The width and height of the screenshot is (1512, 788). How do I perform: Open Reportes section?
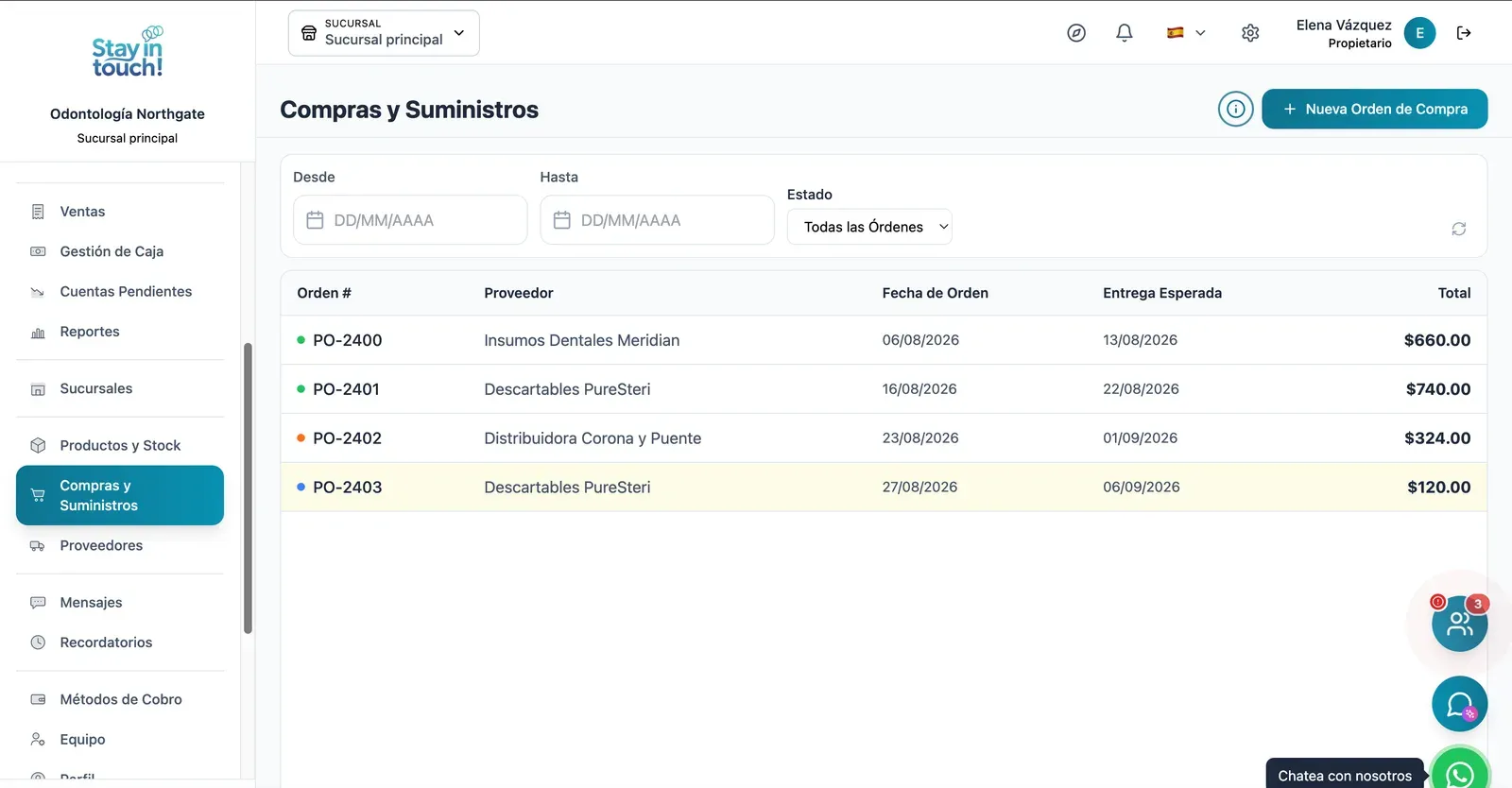coord(120,332)
